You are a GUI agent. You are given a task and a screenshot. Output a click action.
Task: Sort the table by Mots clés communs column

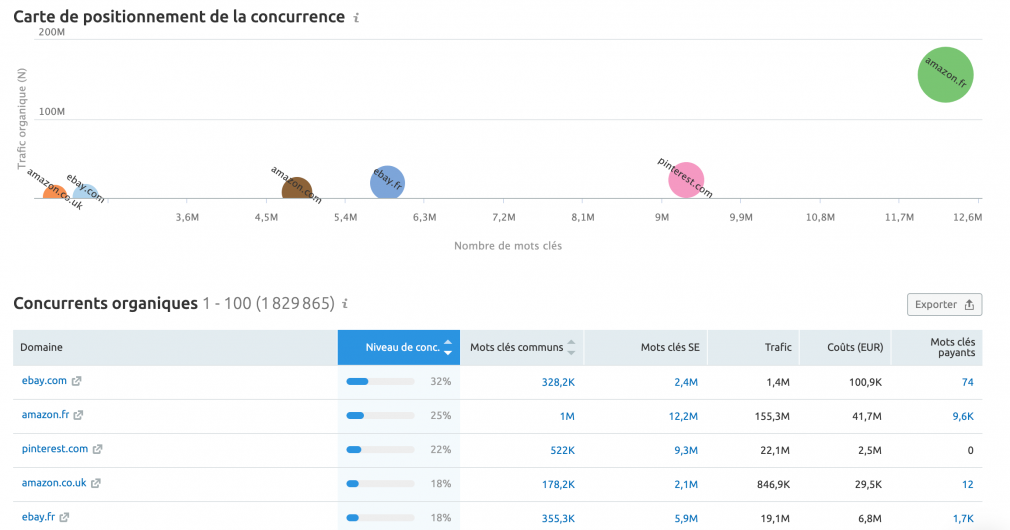[522, 348]
